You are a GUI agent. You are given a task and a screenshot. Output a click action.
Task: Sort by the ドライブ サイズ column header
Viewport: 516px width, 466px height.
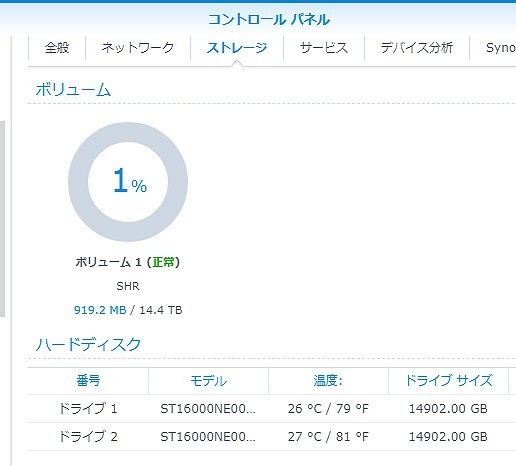448,381
